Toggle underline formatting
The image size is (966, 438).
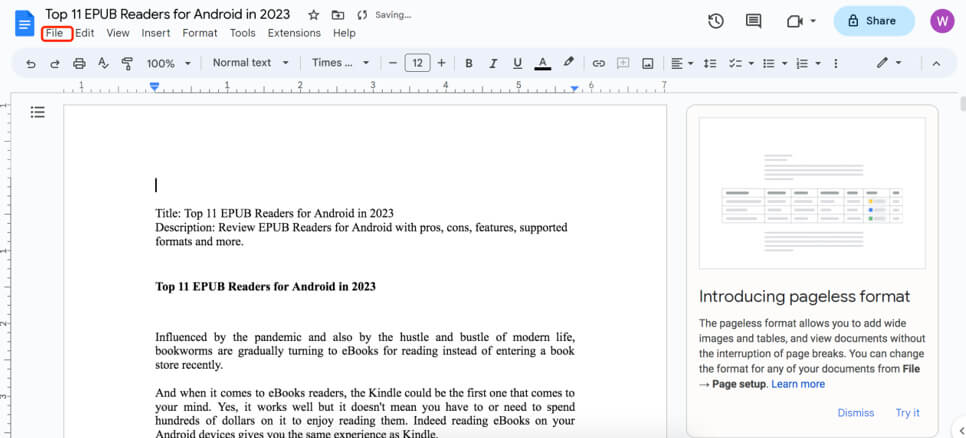518,63
